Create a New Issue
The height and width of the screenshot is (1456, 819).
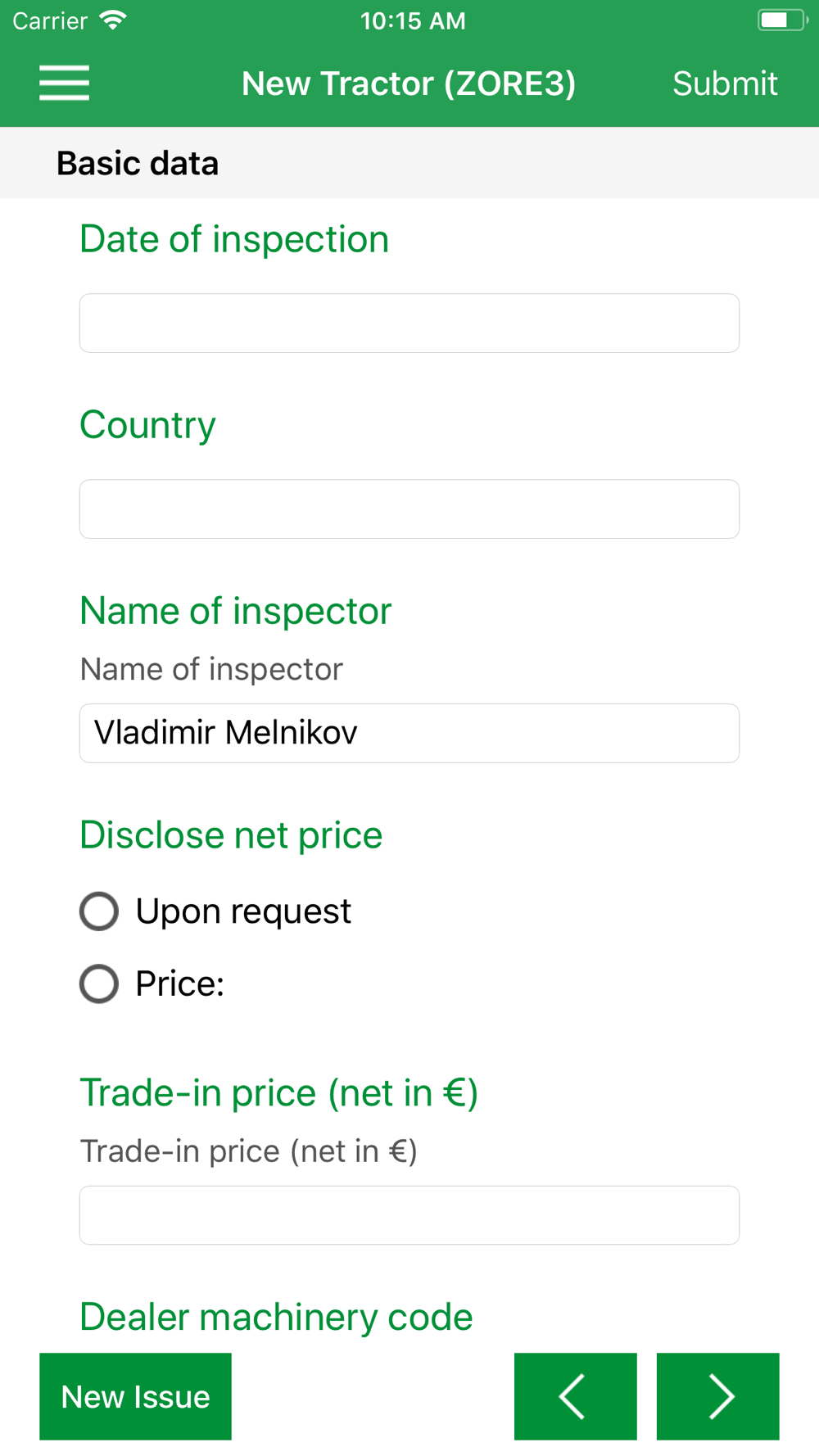[136, 1396]
